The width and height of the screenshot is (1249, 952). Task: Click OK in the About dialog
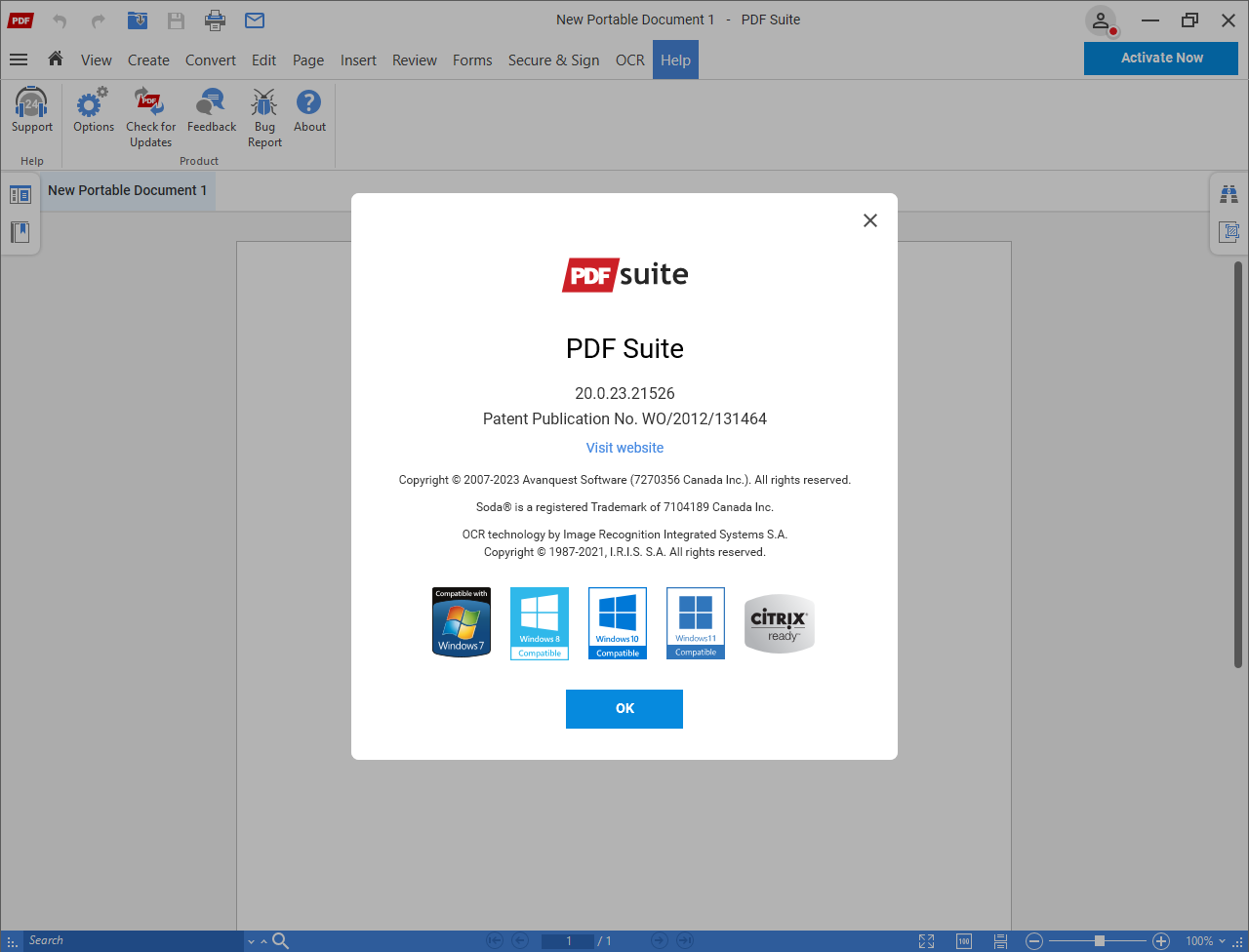[624, 709]
